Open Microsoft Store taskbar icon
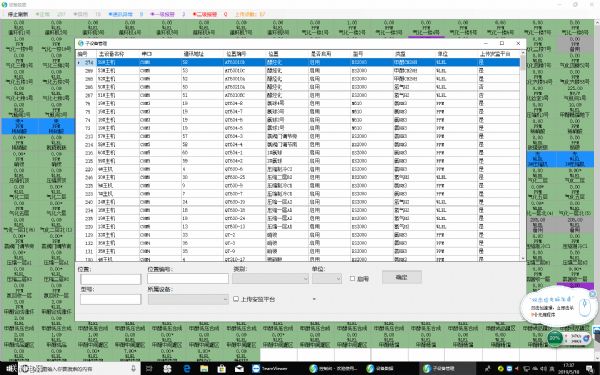Screen dimensions: 600x375 (x=222, y=368)
